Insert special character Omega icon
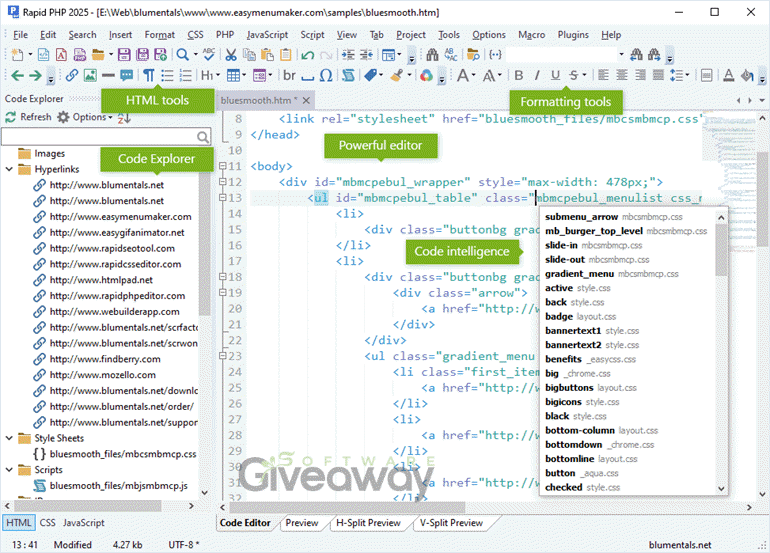 coord(326,75)
